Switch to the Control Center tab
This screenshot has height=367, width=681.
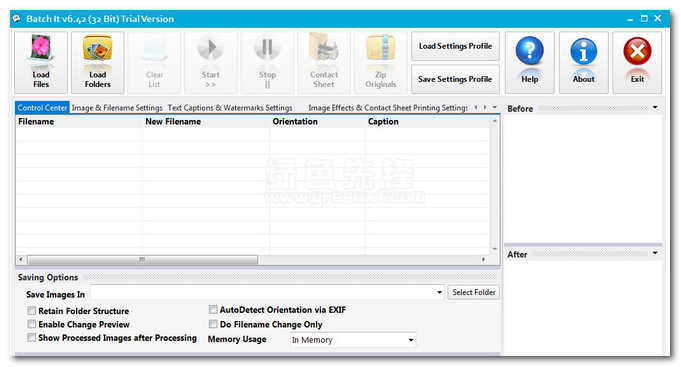point(42,108)
